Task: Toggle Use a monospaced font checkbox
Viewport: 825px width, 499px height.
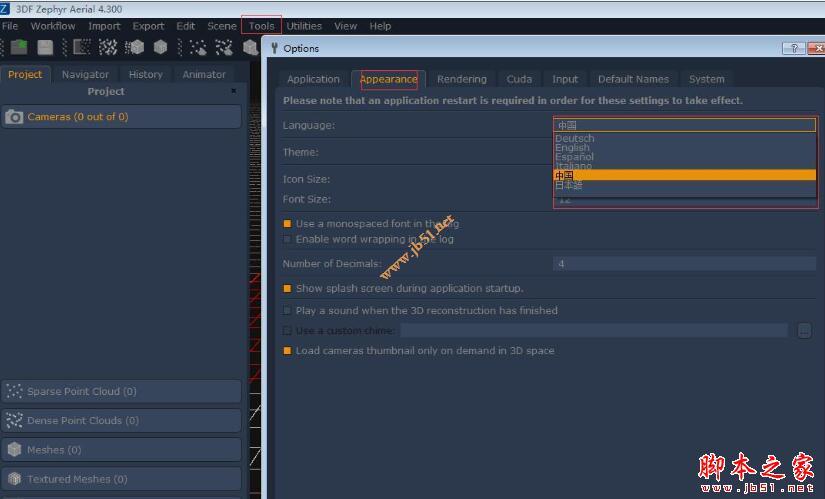Action: pos(287,224)
